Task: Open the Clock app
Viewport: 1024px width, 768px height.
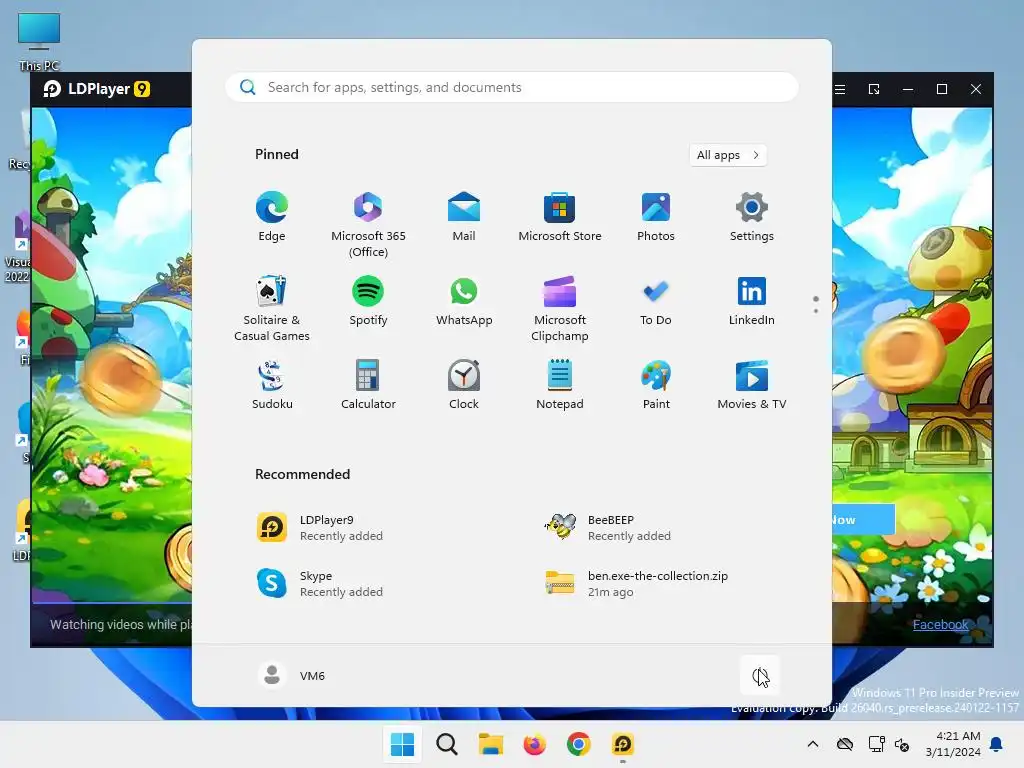Action: coord(464,385)
